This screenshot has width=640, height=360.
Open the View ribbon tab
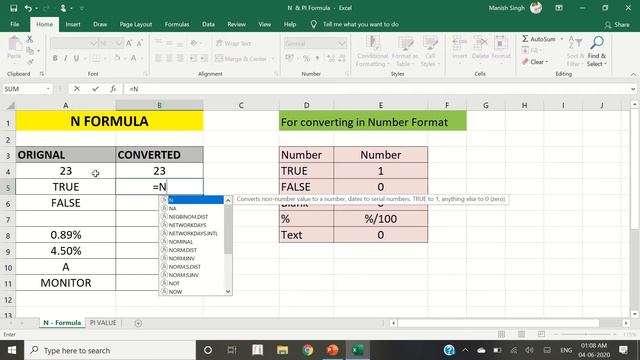(264, 24)
